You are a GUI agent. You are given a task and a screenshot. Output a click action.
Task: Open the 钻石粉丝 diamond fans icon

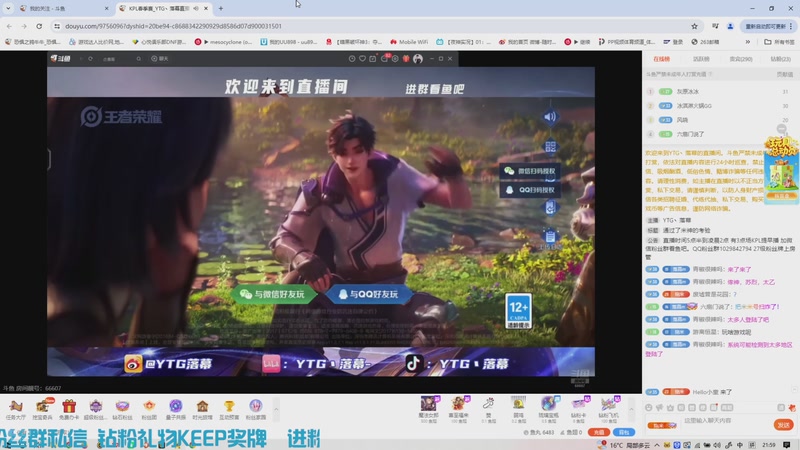click(122, 409)
